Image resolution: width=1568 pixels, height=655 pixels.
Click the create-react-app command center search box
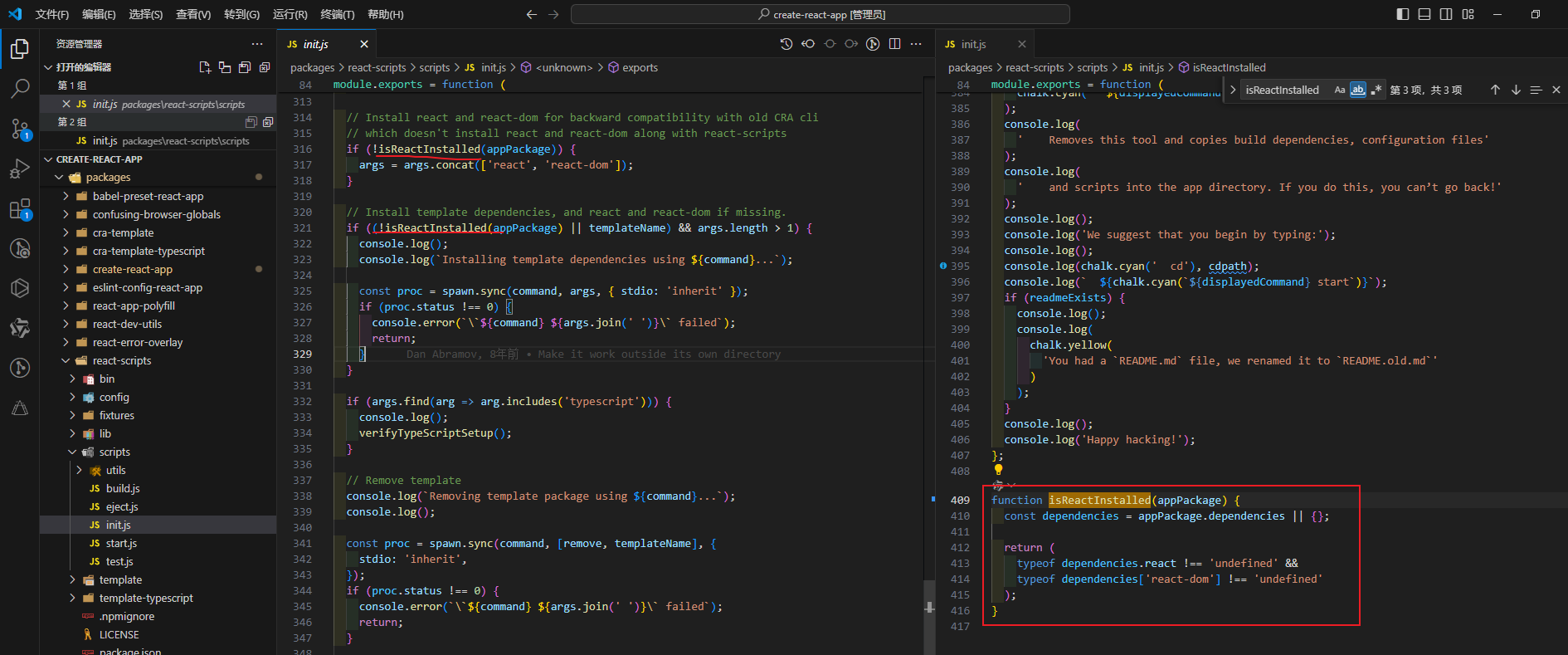point(820,14)
